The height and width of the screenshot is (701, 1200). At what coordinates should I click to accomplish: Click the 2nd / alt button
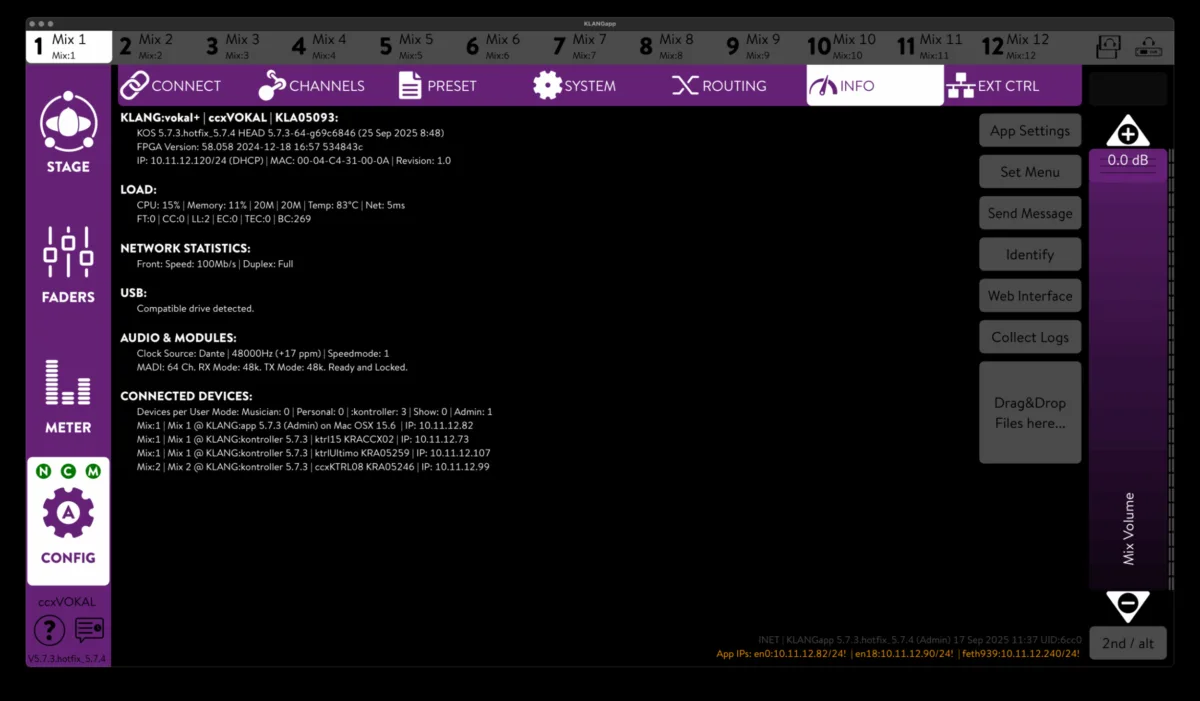pos(1127,643)
